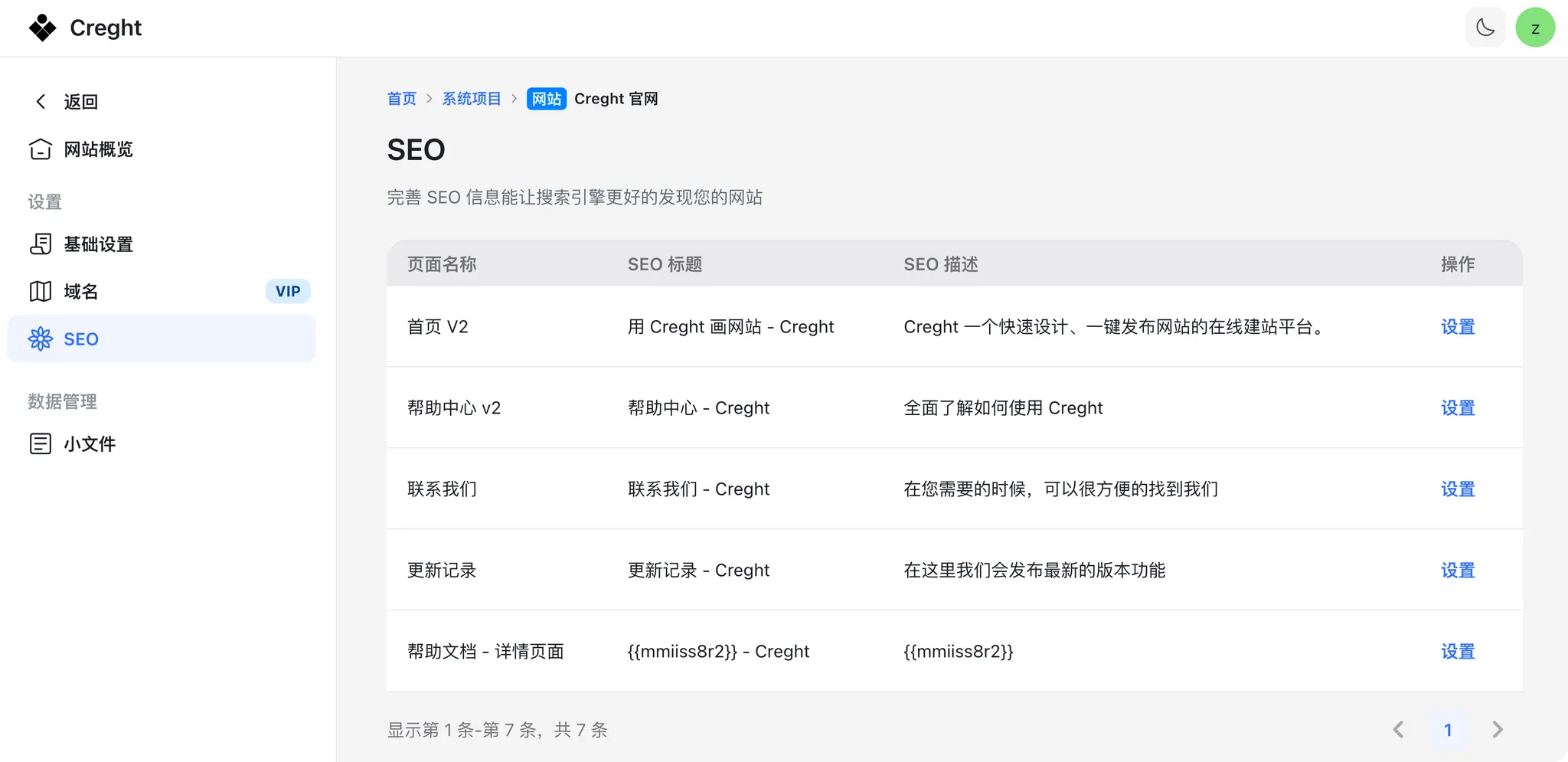Click the description 全面了解如何使用 Creght
The width and height of the screenshot is (1568, 762).
[x=1003, y=408]
